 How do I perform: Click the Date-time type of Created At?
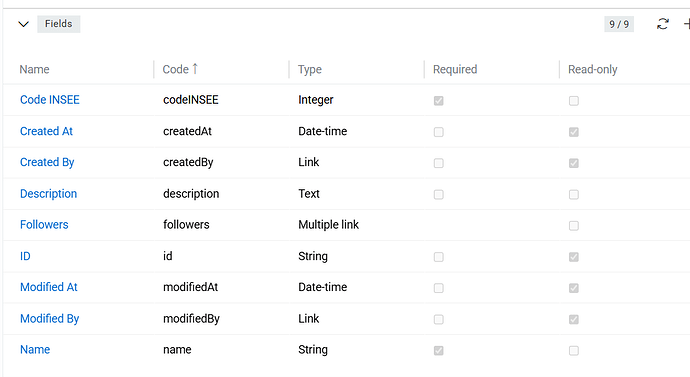point(323,131)
